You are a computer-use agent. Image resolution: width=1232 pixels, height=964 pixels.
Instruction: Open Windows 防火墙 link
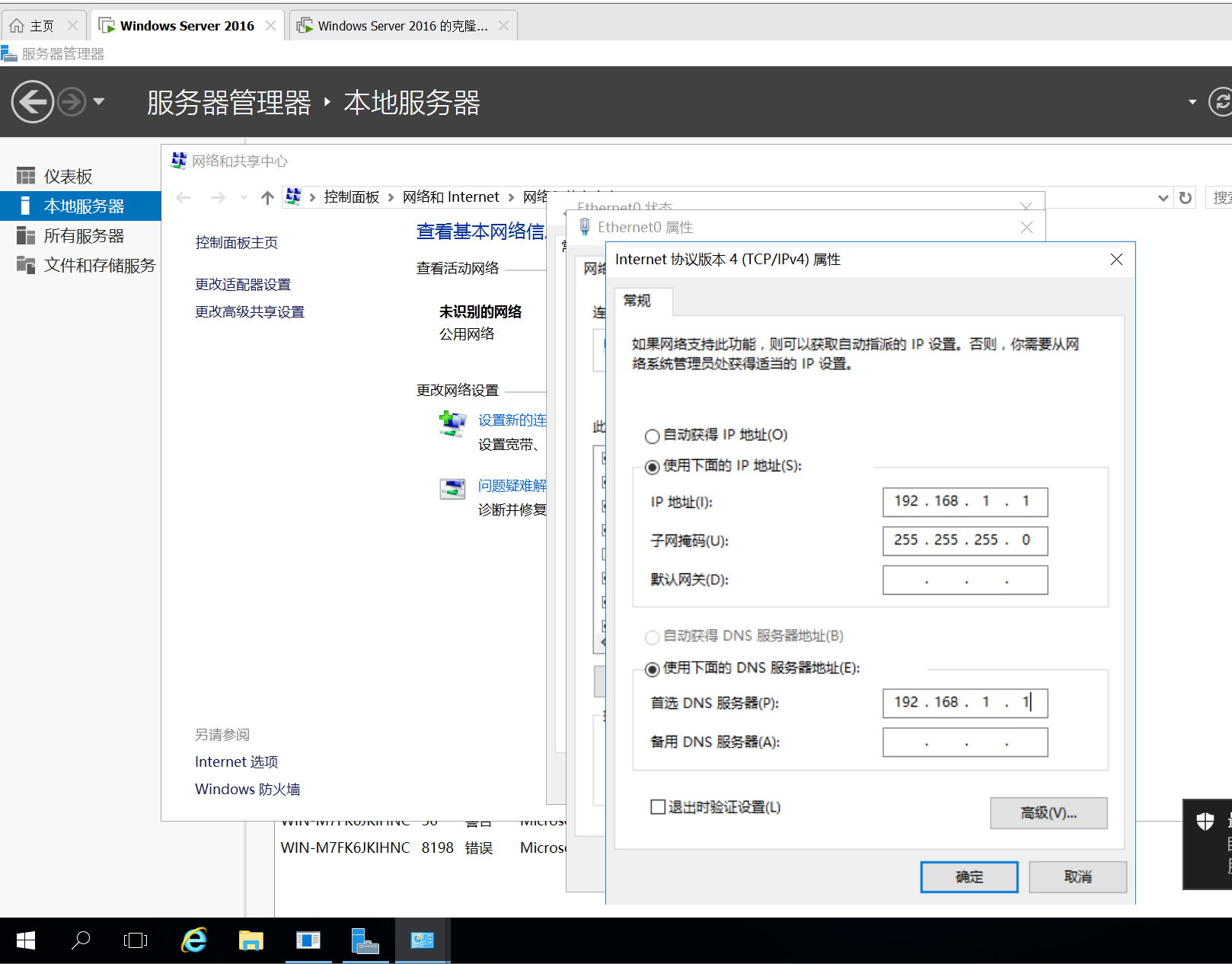point(247,789)
